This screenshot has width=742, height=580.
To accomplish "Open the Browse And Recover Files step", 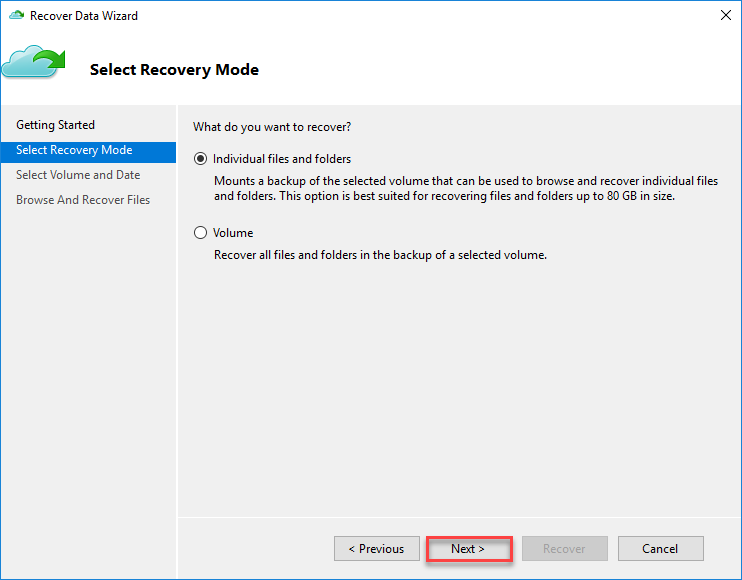I will [x=83, y=200].
